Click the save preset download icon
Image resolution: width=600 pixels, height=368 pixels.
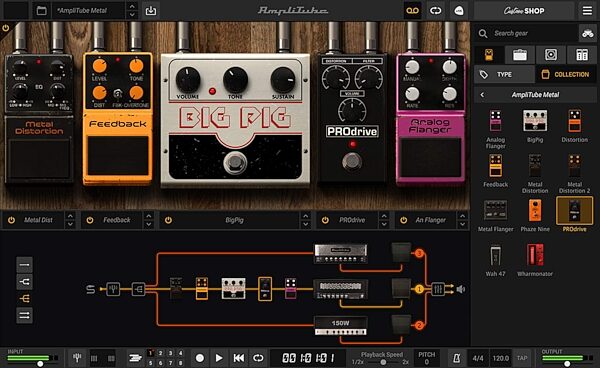(151, 10)
